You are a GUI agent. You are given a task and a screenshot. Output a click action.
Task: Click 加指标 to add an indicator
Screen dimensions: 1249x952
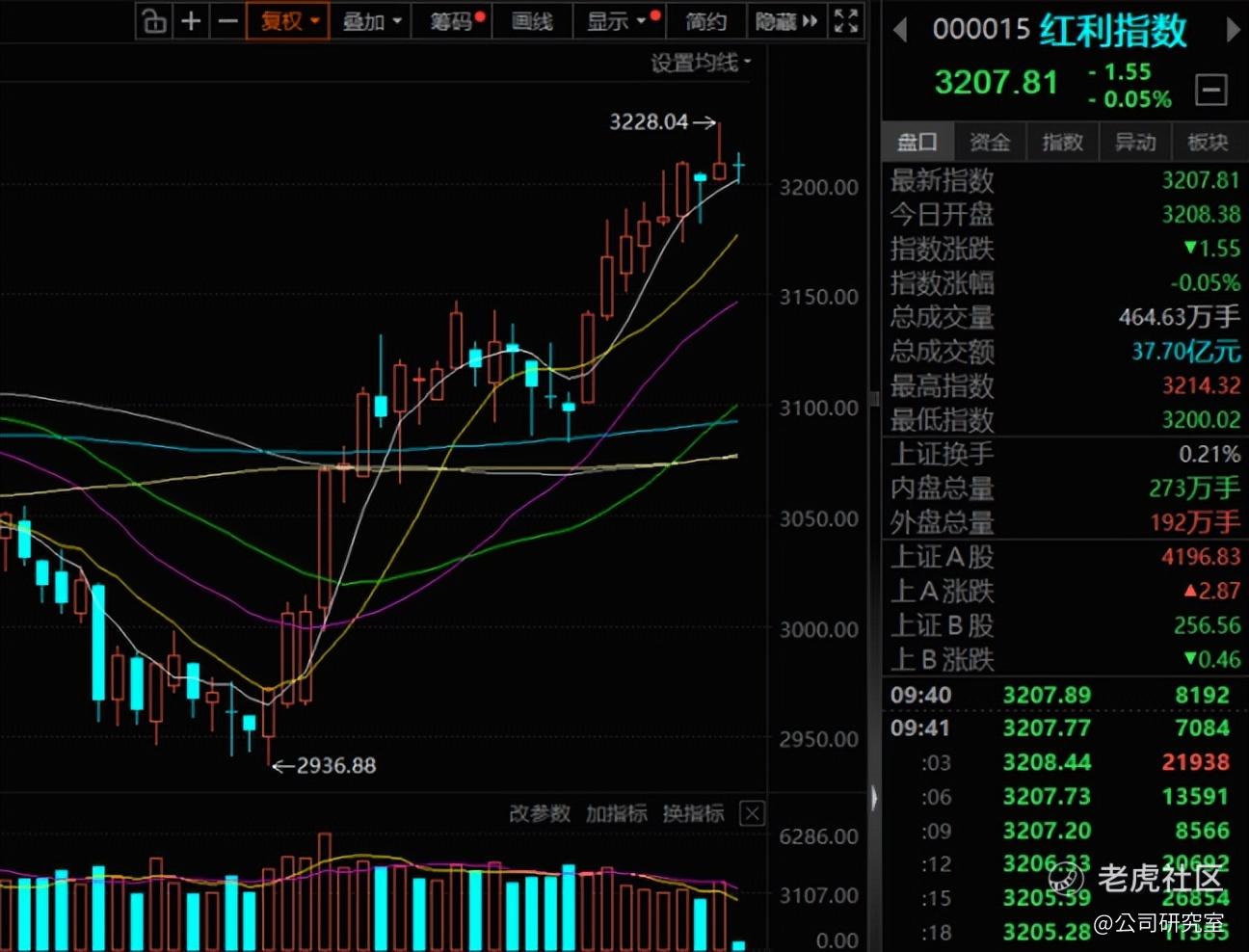click(617, 814)
